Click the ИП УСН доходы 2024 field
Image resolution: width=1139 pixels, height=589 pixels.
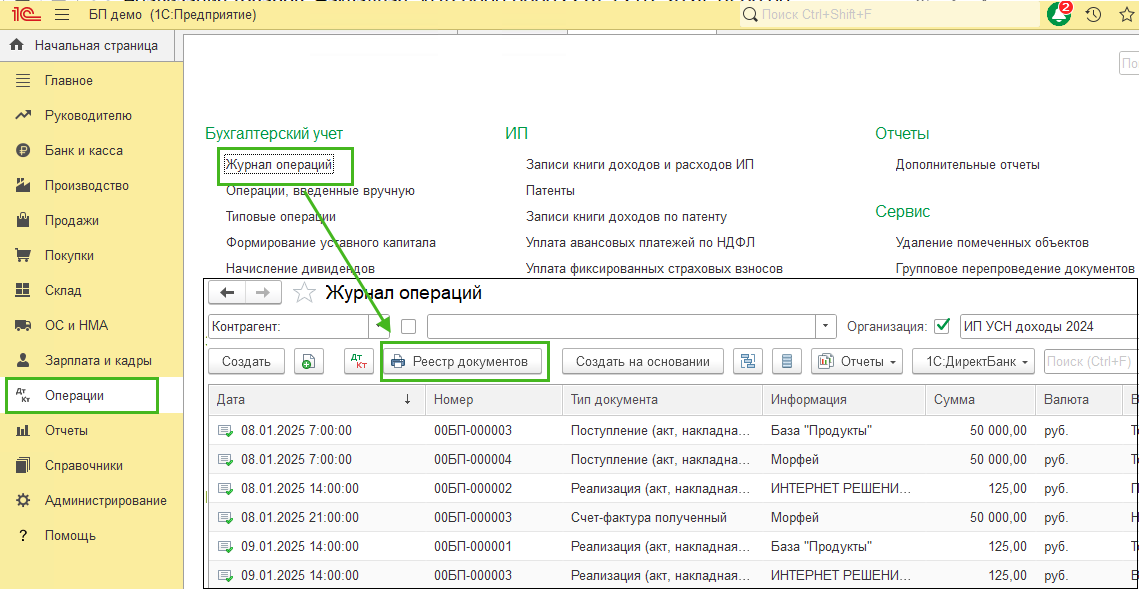1048,327
